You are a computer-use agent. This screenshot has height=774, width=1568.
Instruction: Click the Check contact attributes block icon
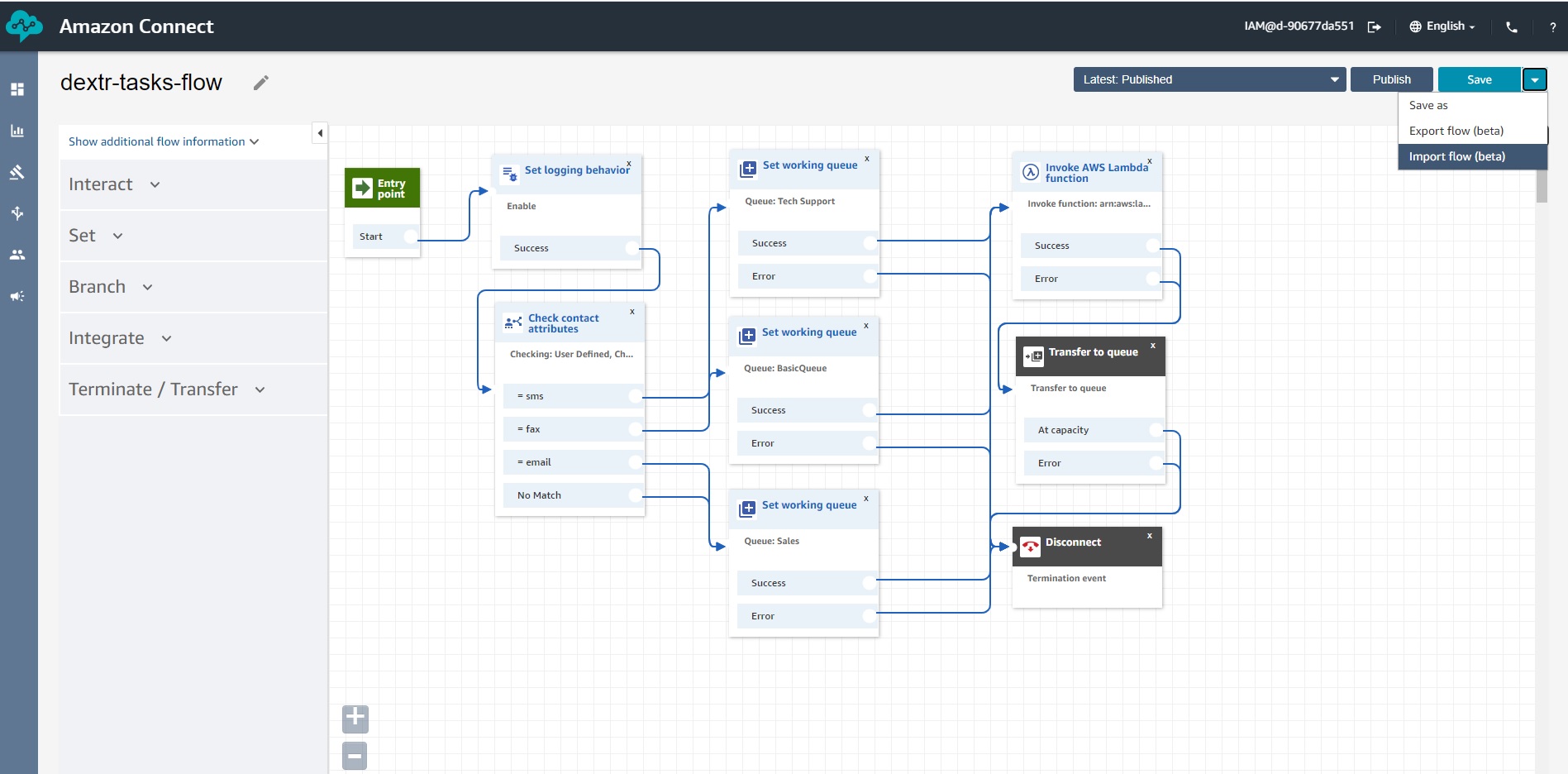tap(513, 322)
